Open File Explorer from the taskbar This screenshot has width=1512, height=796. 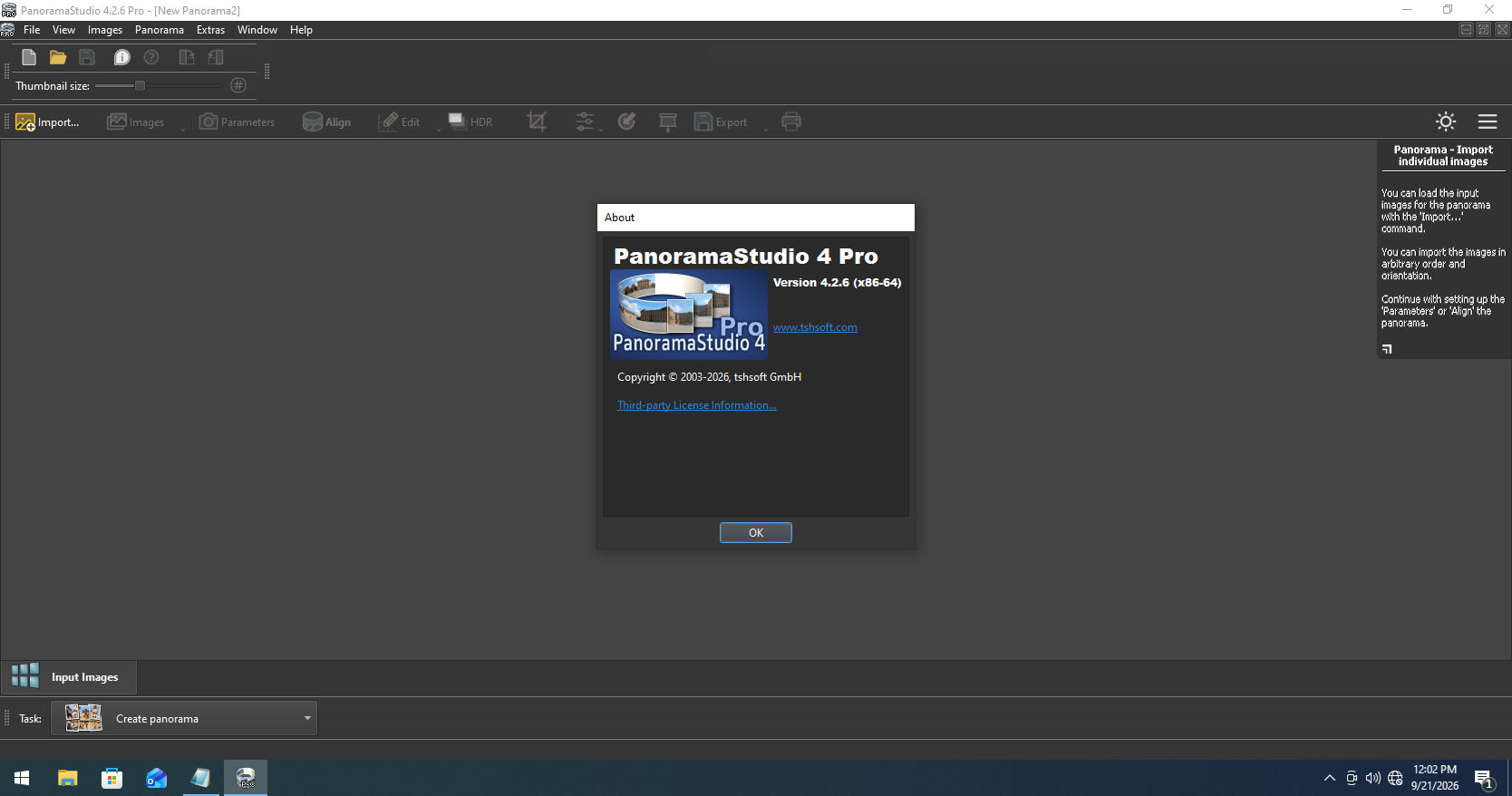[x=67, y=778]
